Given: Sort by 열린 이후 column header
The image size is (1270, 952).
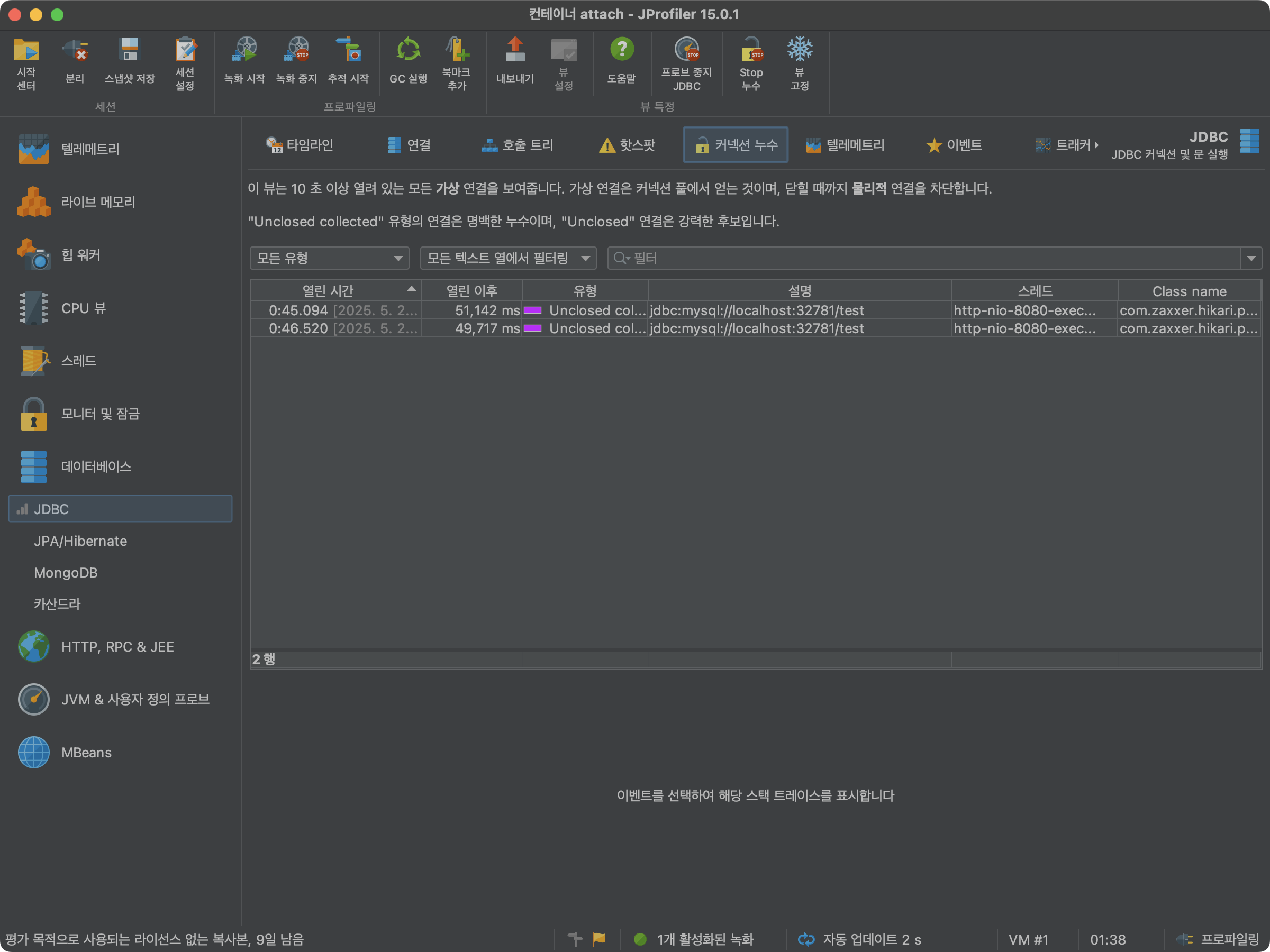Looking at the screenshot, I should (472, 291).
